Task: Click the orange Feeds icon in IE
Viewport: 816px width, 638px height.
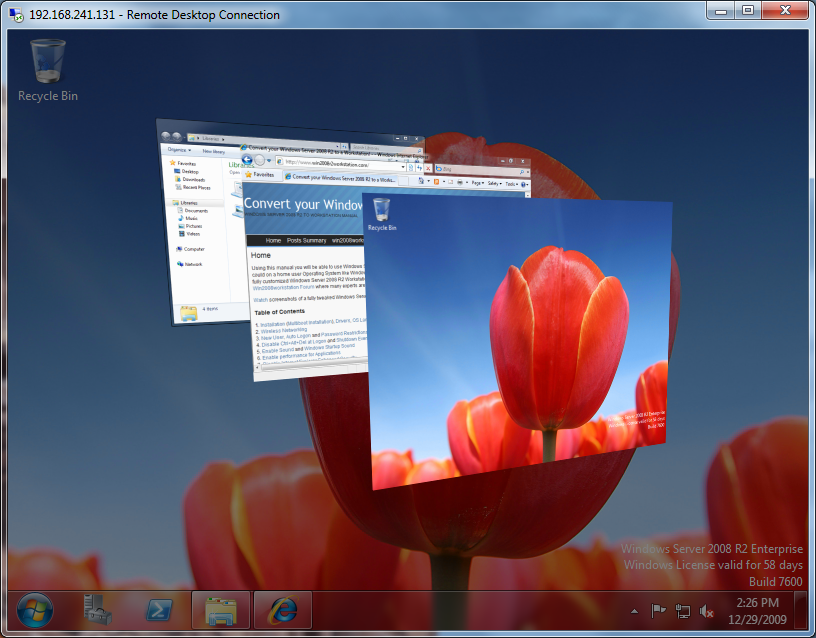Action: pyautogui.click(x=436, y=182)
